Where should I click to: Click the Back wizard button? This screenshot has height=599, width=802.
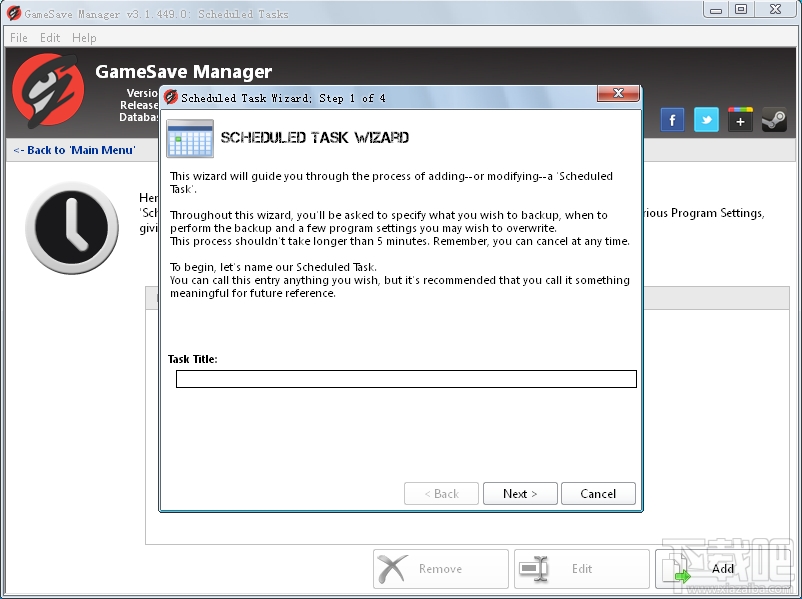pos(441,493)
